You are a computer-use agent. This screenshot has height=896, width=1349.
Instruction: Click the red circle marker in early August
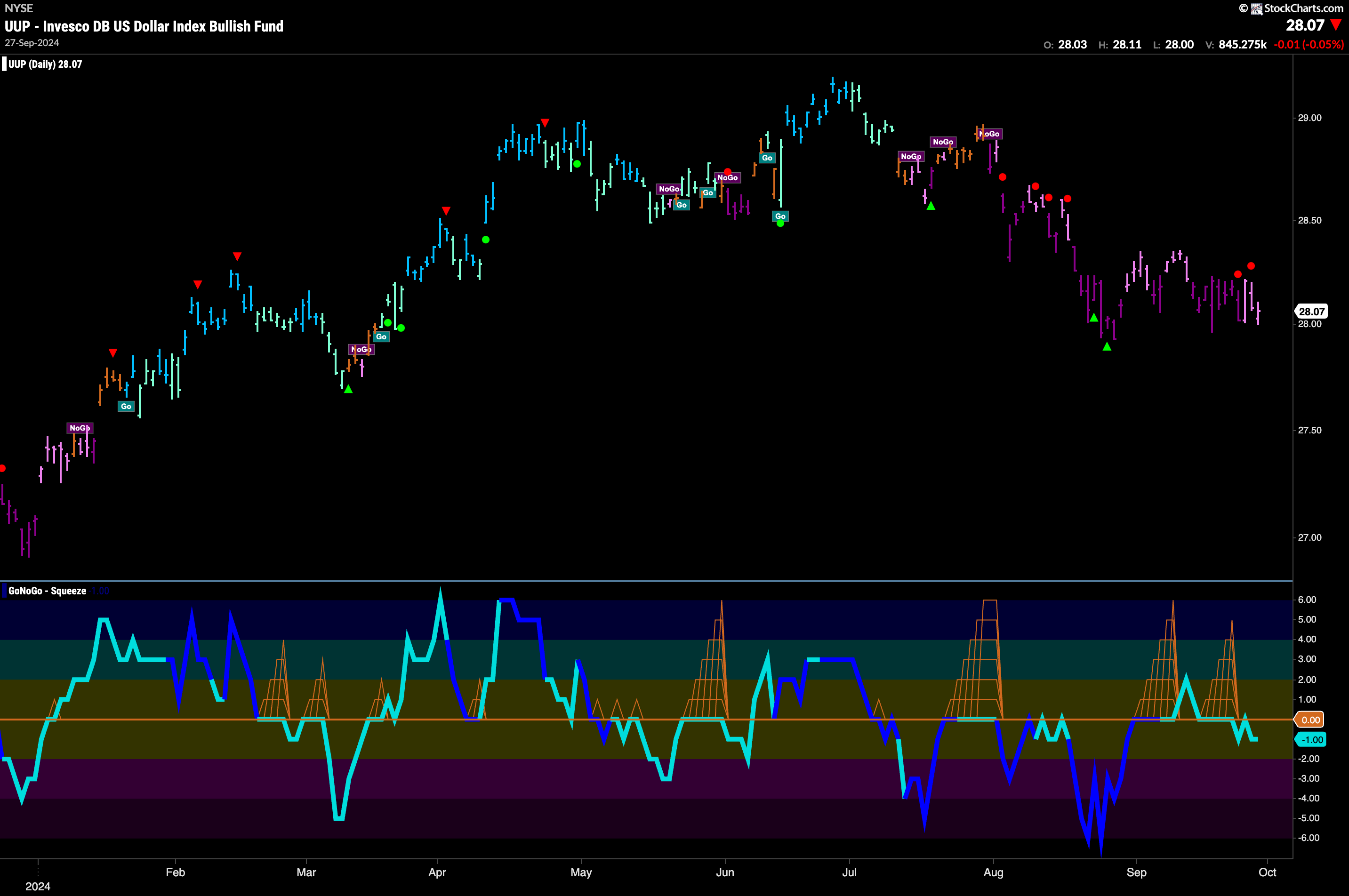[x=1002, y=177]
